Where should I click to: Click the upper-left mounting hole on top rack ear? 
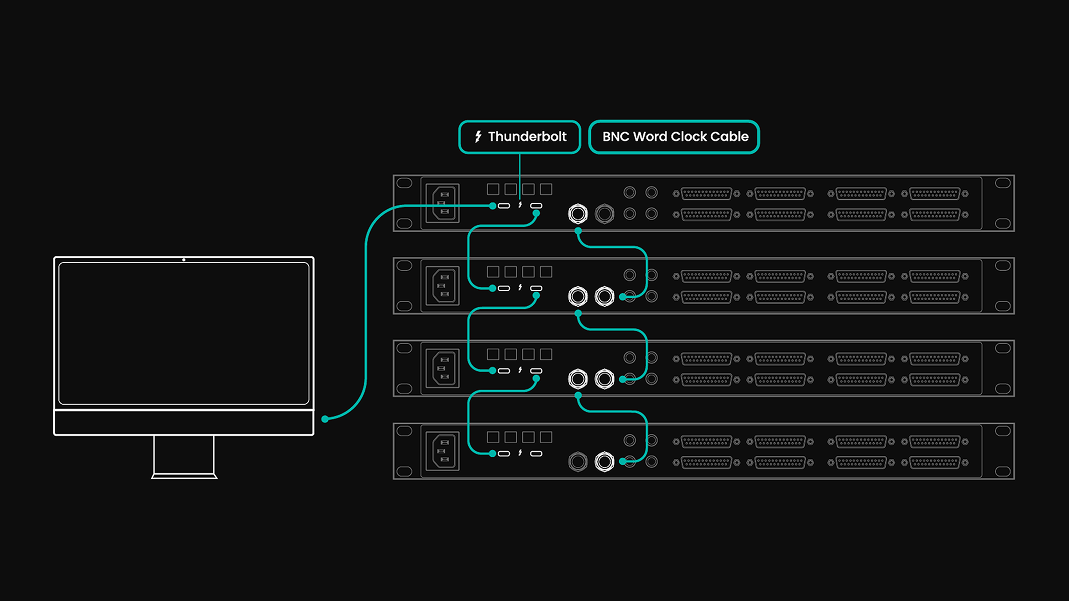pyautogui.click(x=404, y=183)
